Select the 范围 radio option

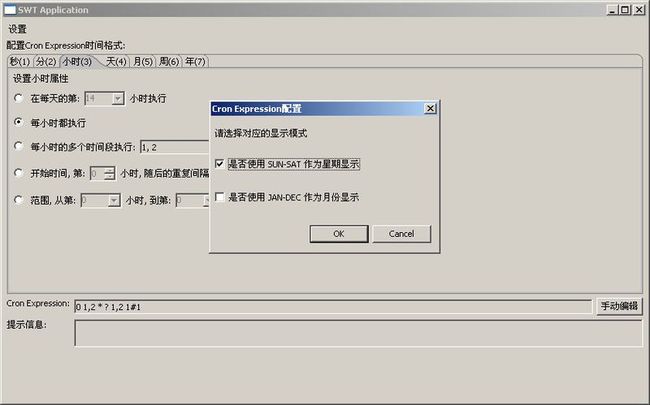click(18, 200)
